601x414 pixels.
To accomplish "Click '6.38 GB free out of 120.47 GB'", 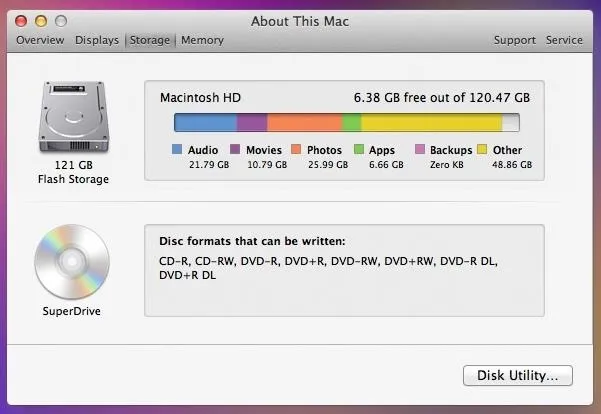I will click(x=442, y=97).
